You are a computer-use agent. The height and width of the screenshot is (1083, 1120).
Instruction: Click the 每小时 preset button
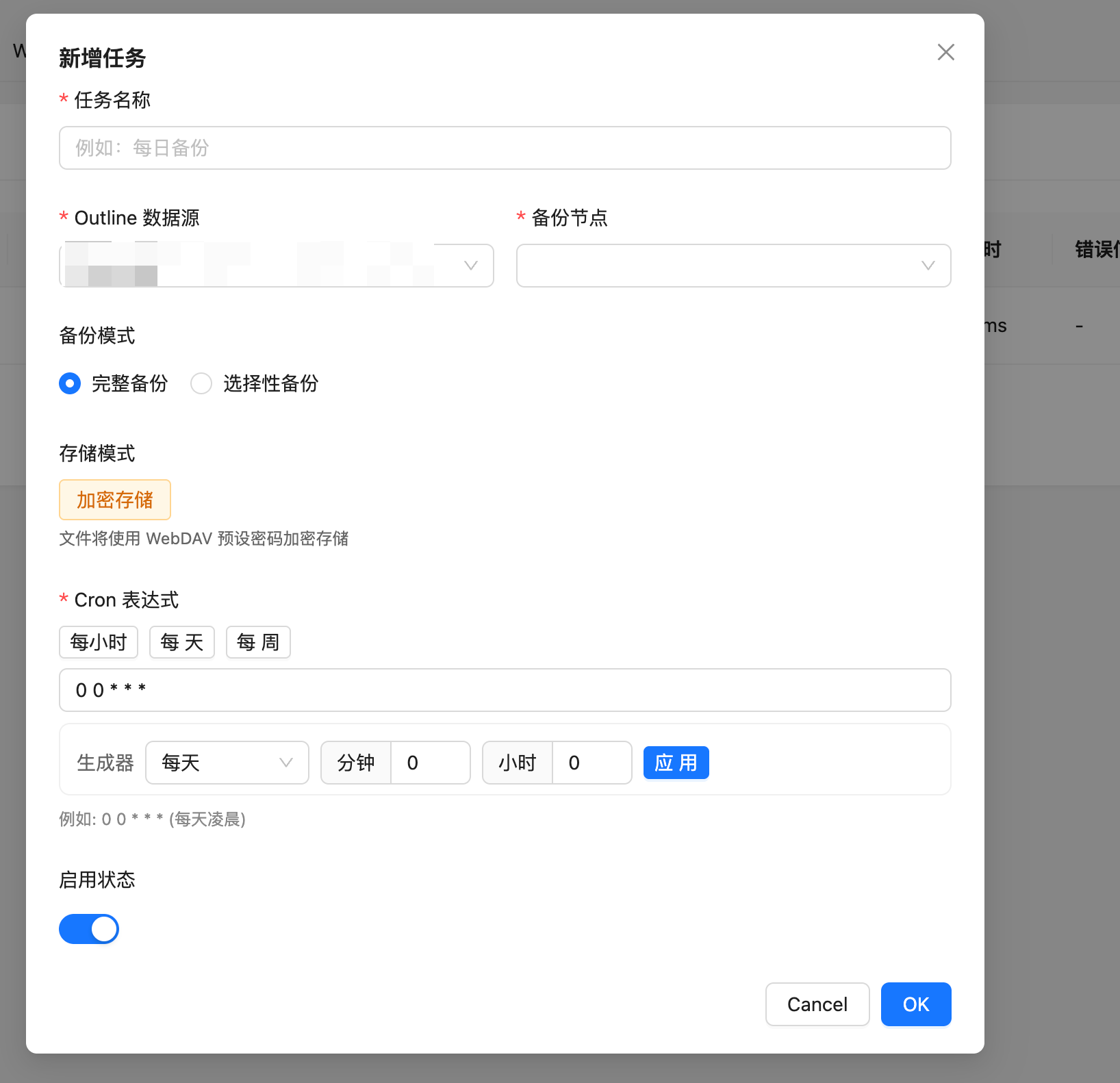[x=99, y=642]
